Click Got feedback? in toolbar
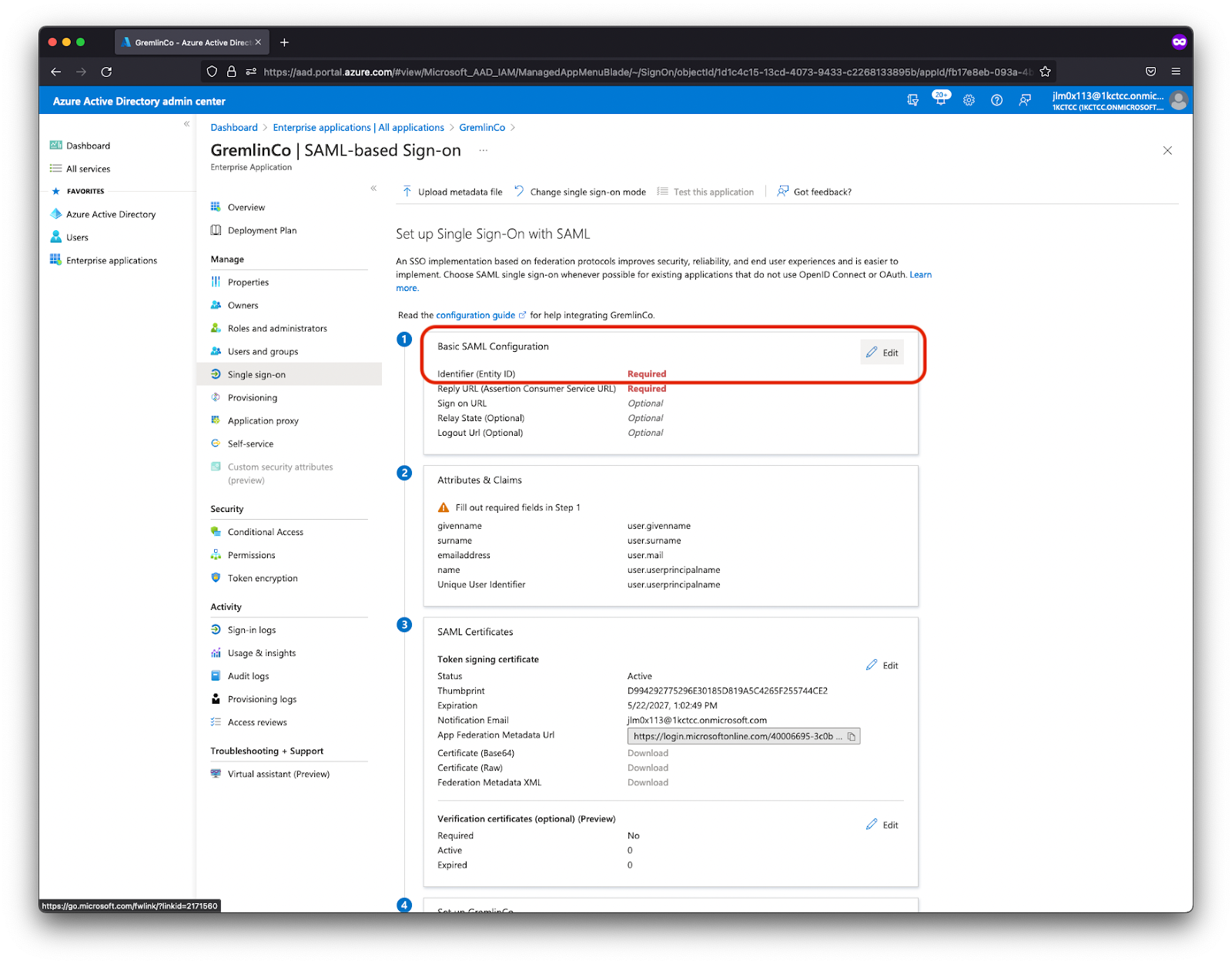Screen dimensions: 1232x964 [815, 192]
